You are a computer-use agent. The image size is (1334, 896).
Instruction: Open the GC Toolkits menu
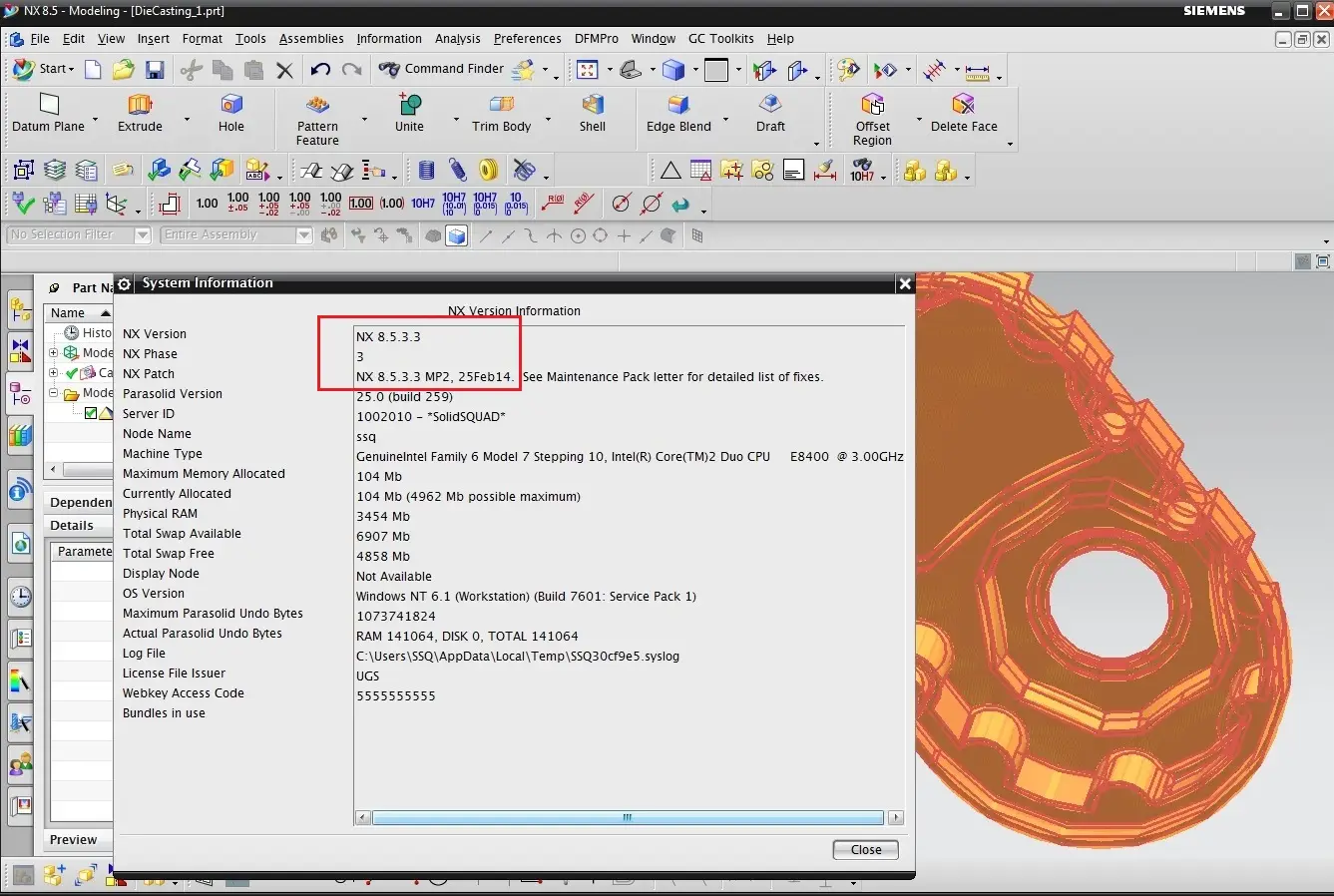coord(721,39)
